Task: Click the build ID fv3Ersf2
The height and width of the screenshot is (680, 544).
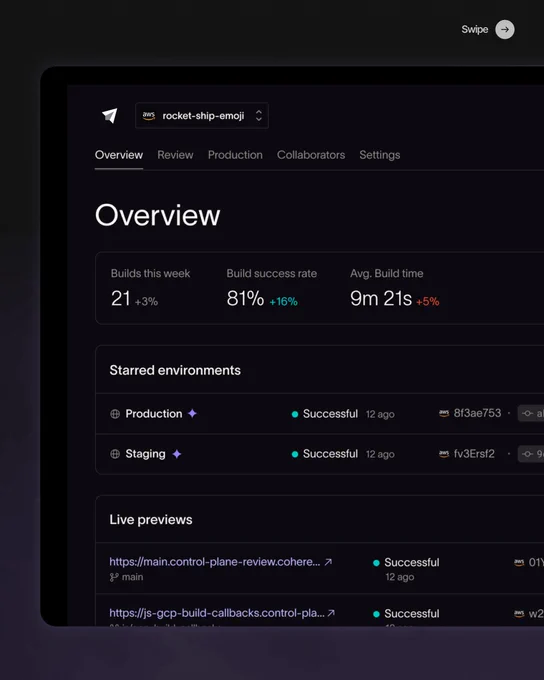Action: click(x=474, y=454)
